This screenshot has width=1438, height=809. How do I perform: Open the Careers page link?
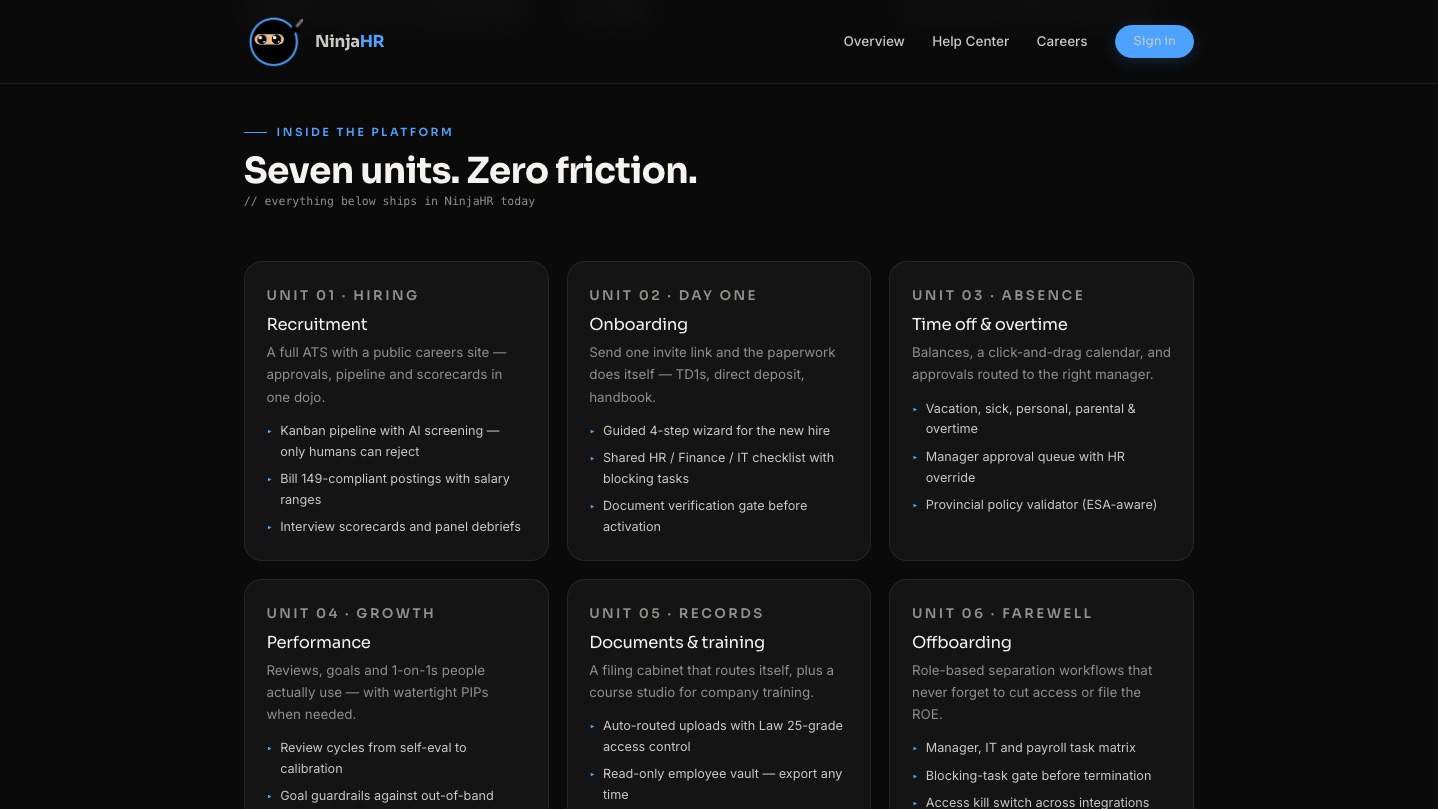(x=1062, y=42)
